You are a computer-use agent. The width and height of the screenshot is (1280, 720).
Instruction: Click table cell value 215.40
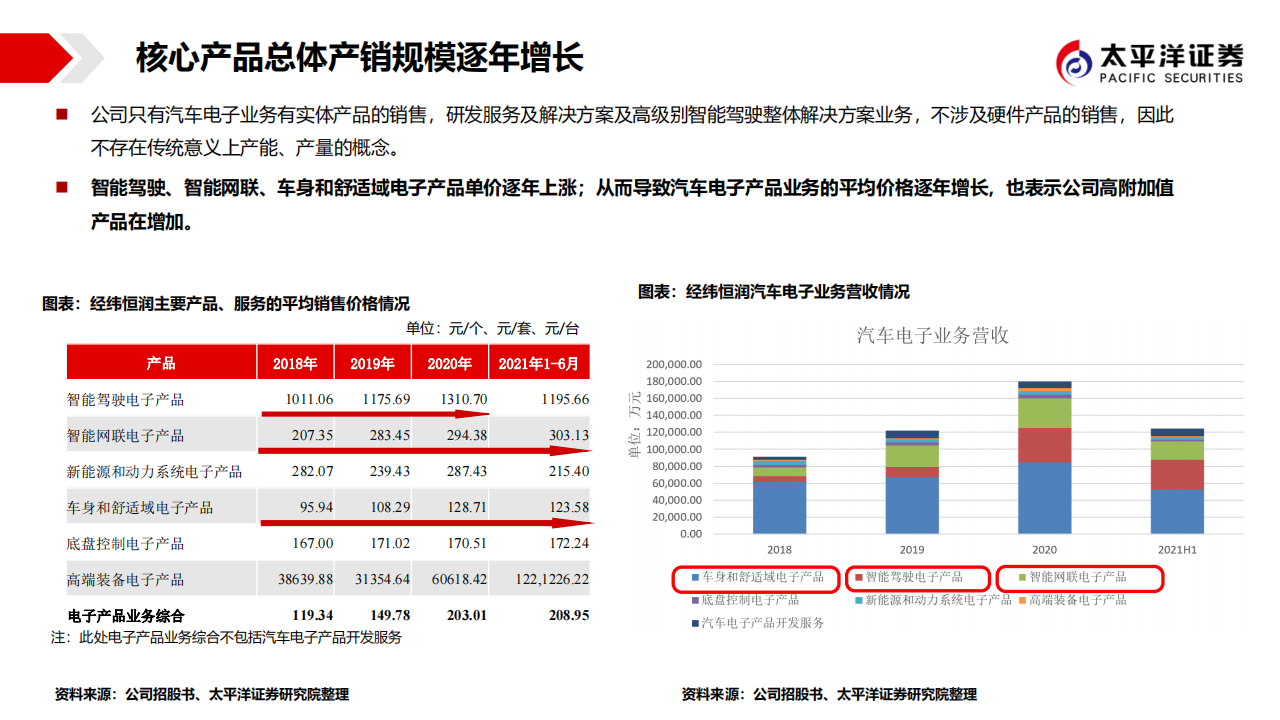569,471
